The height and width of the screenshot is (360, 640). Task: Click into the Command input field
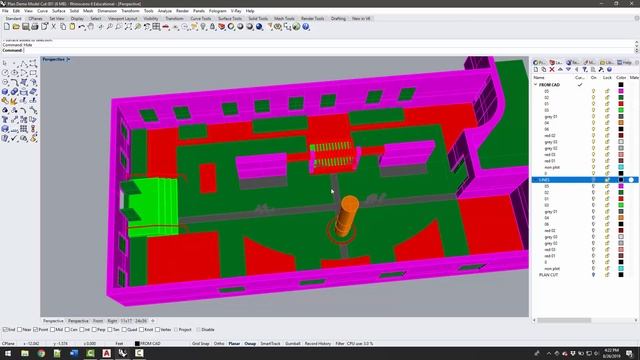(328, 50)
